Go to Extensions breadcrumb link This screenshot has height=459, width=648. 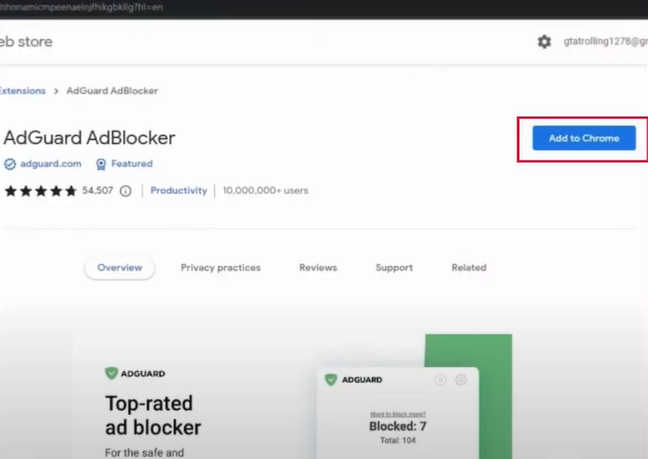(22, 91)
